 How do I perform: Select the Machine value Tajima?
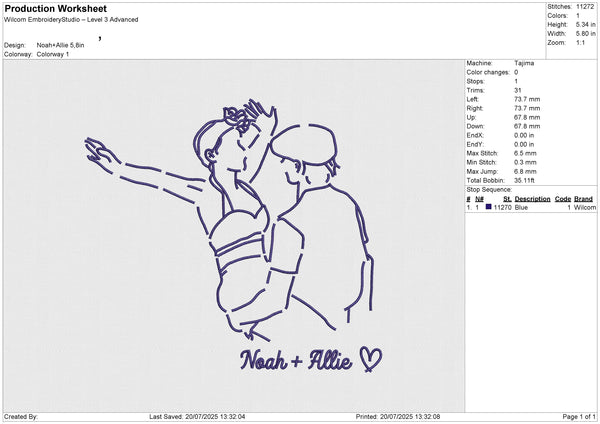(524, 63)
